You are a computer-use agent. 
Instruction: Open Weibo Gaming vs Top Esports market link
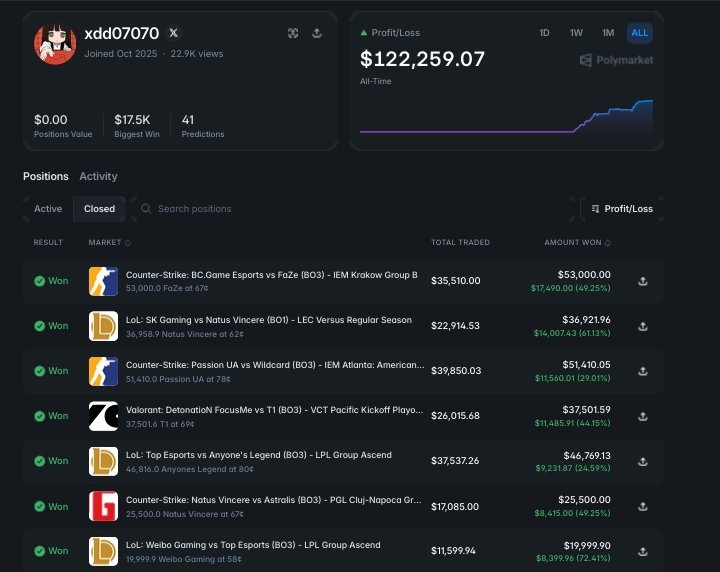point(253,545)
